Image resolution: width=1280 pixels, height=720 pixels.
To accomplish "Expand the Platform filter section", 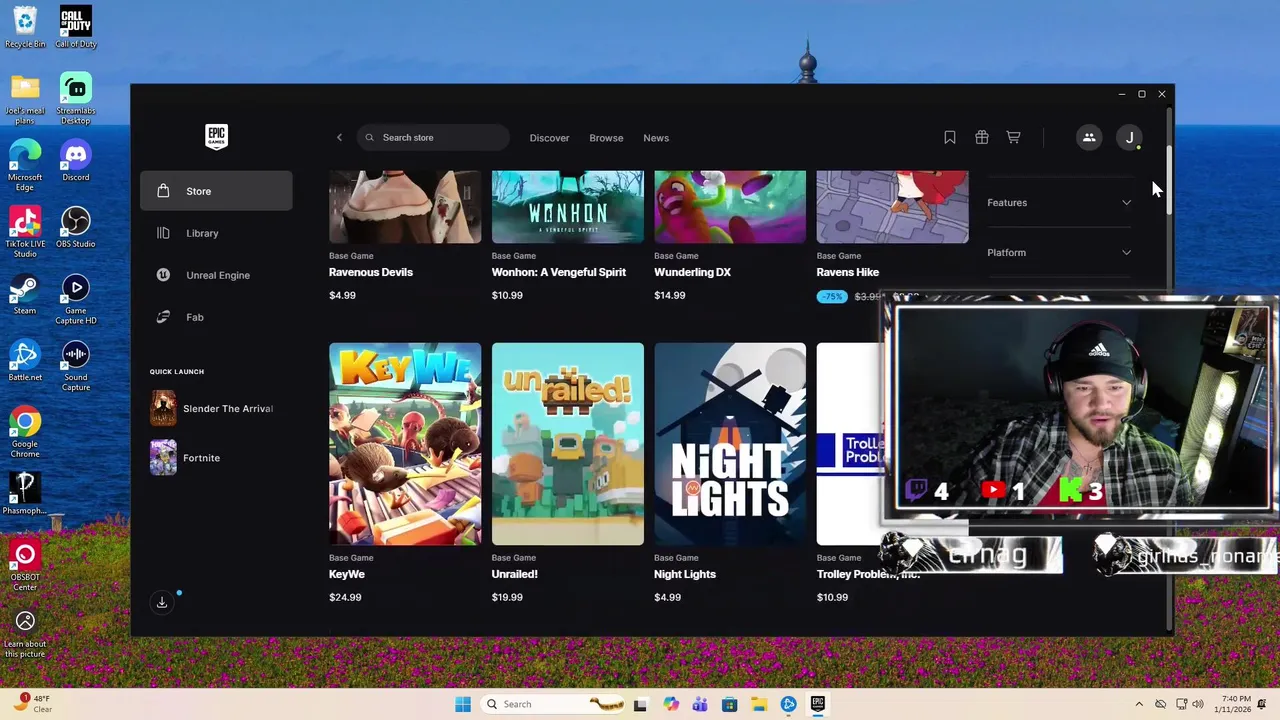I will point(1059,252).
